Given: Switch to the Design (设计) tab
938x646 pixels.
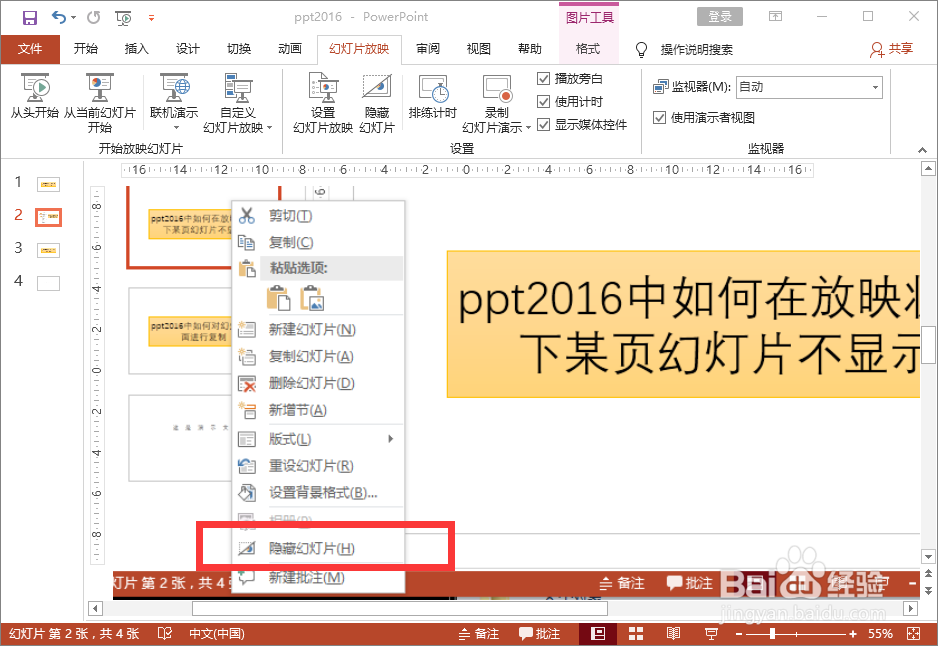Looking at the screenshot, I should tap(188, 49).
